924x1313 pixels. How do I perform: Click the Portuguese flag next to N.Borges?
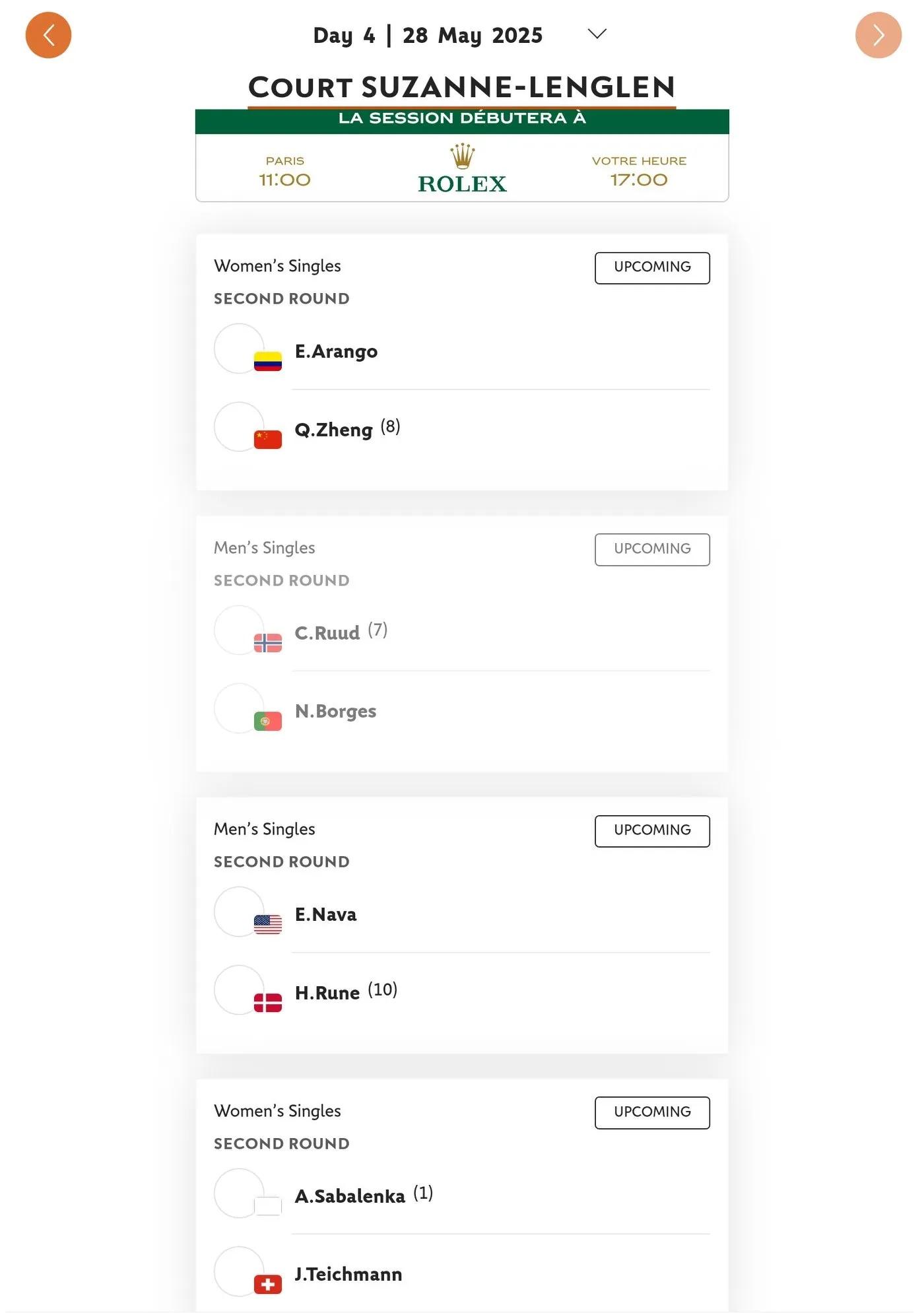point(268,721)
